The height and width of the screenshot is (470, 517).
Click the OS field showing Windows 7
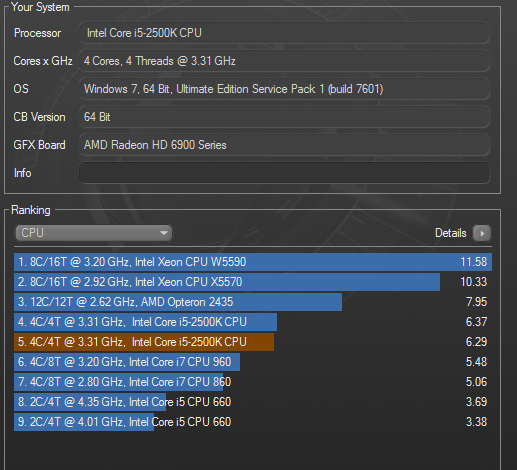284,89
